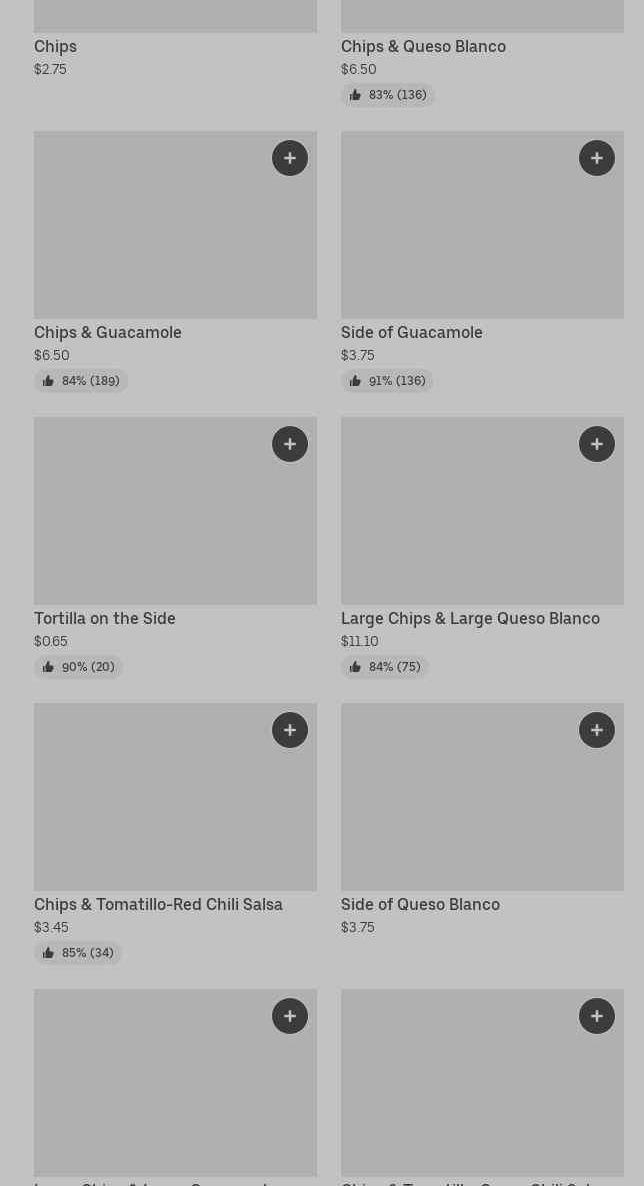Add Tortilla on the Side to cart
Viewport: 644px width, 1186px height.
[x=290, y=444]
